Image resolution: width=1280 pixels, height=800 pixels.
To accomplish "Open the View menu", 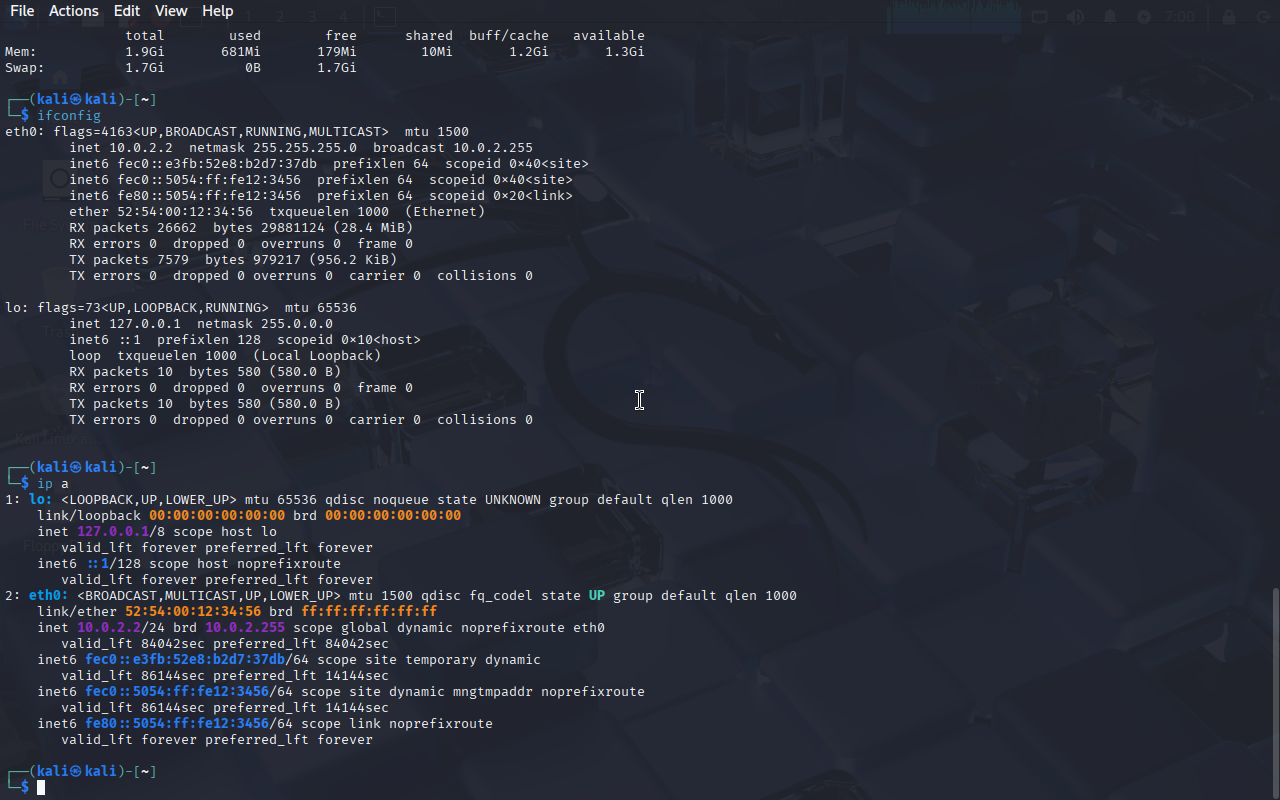I will coord(171,11).
